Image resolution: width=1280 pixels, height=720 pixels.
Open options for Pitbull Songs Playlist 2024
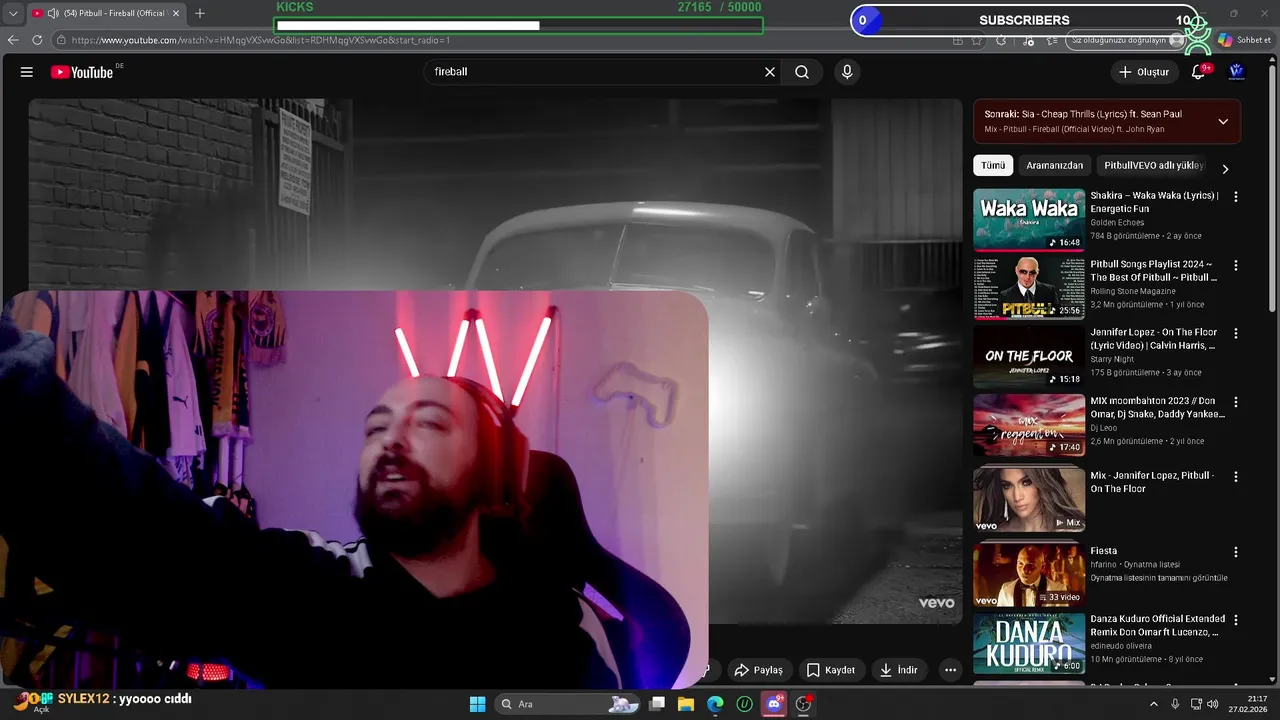tap(1236, 265)
